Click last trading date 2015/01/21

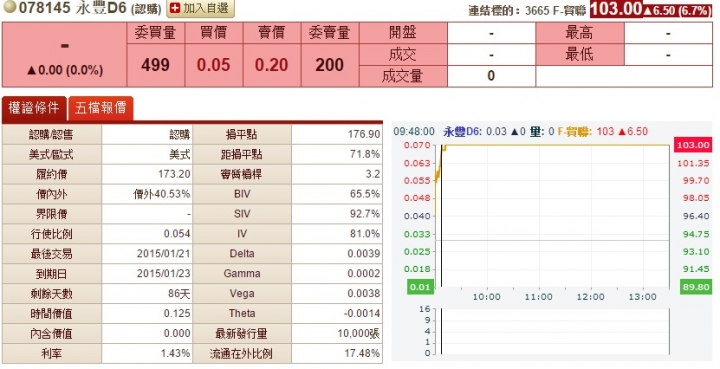163,253
